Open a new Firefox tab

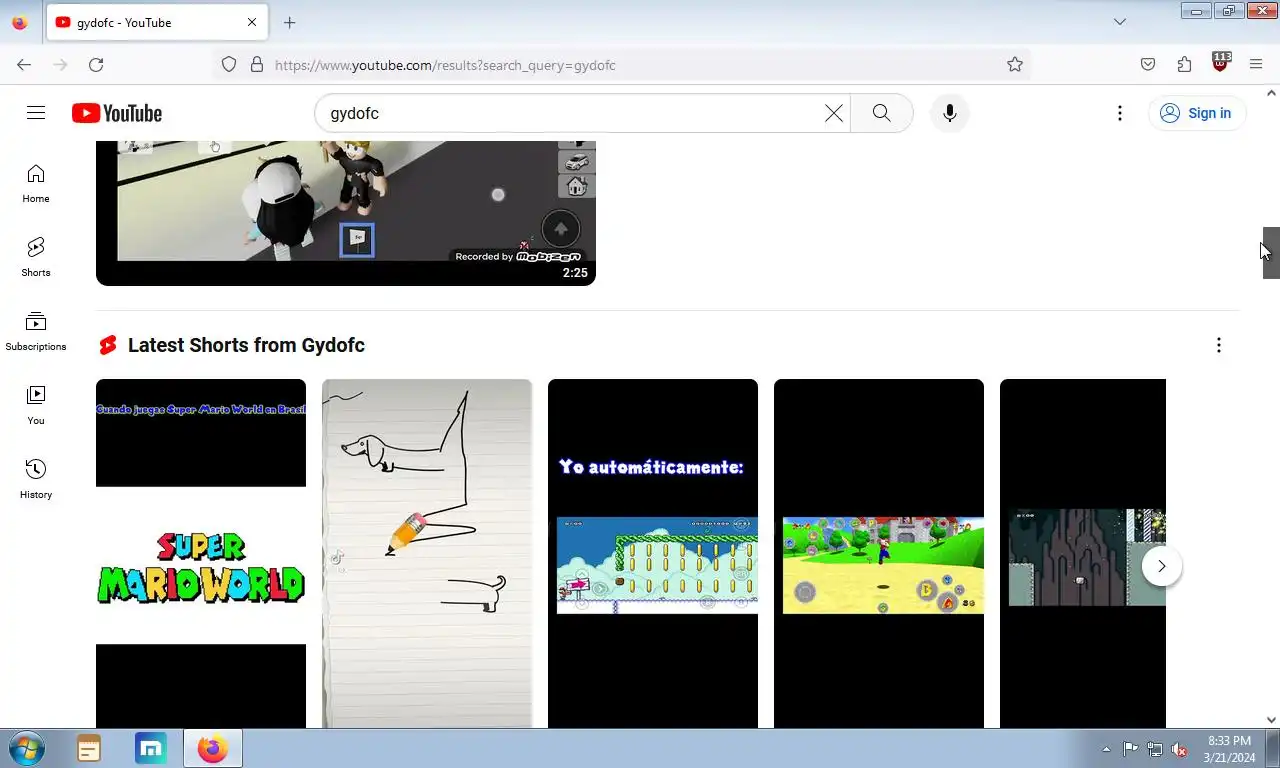(289, 22)
